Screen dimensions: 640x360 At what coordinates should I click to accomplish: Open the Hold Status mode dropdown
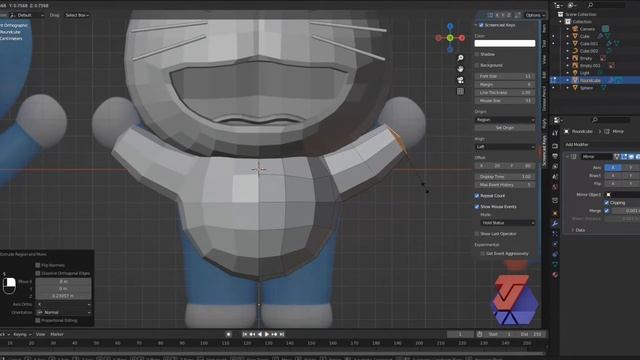[x=508, y=223]
